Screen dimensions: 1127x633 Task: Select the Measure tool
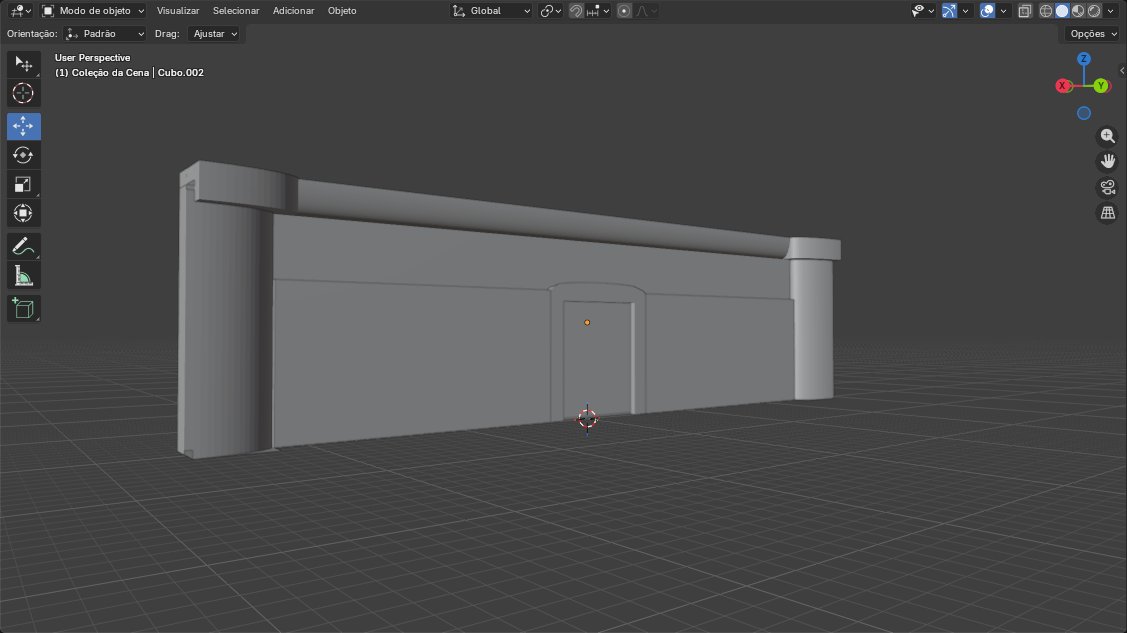click(22, 275)
